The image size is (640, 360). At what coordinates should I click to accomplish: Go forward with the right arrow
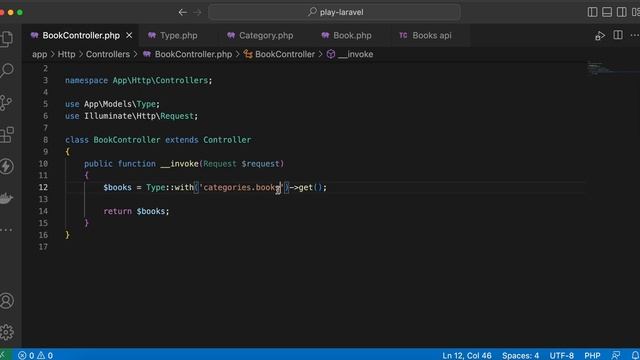198,12
